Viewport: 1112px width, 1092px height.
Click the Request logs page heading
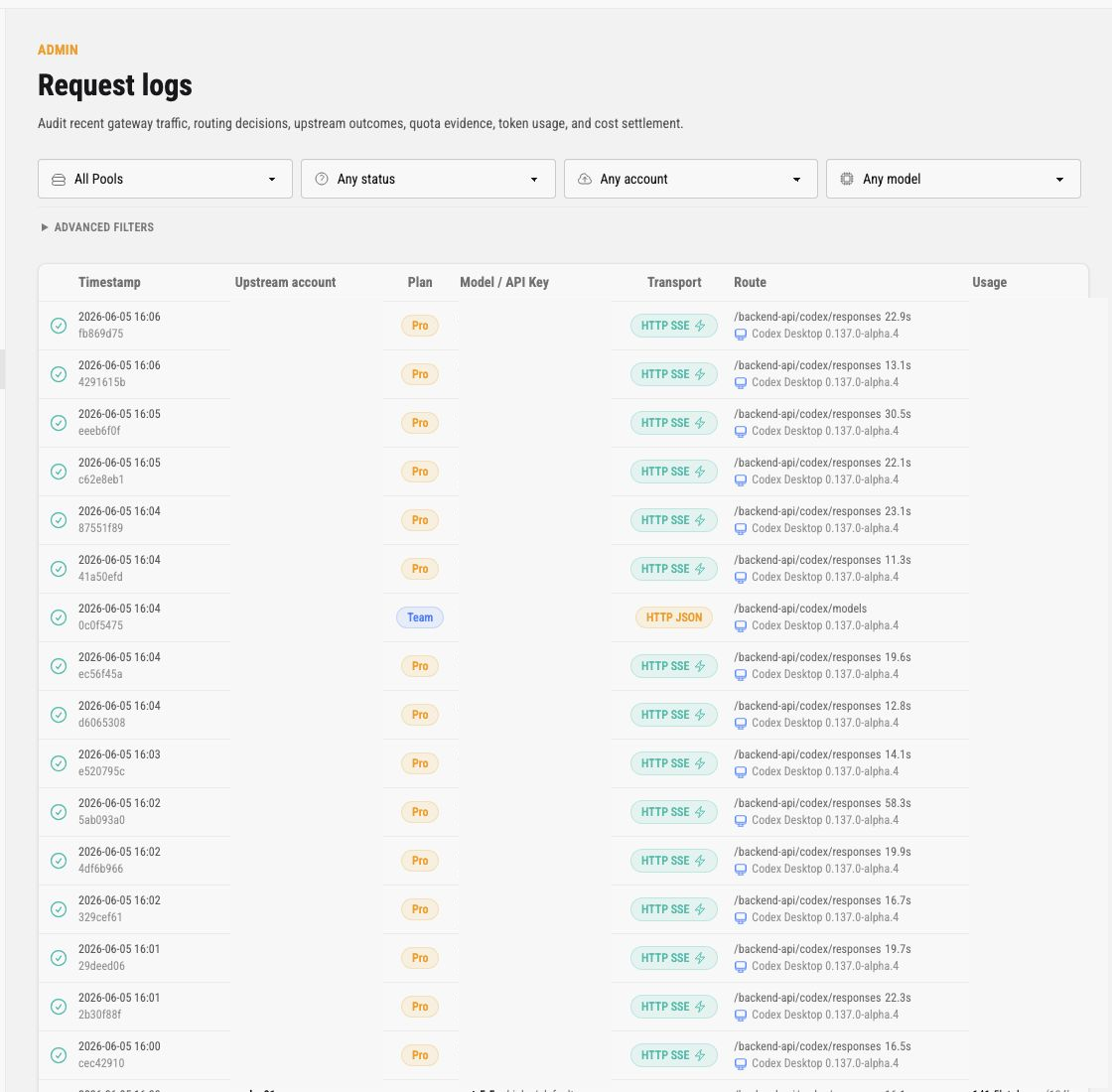click(x=115, y=85)
